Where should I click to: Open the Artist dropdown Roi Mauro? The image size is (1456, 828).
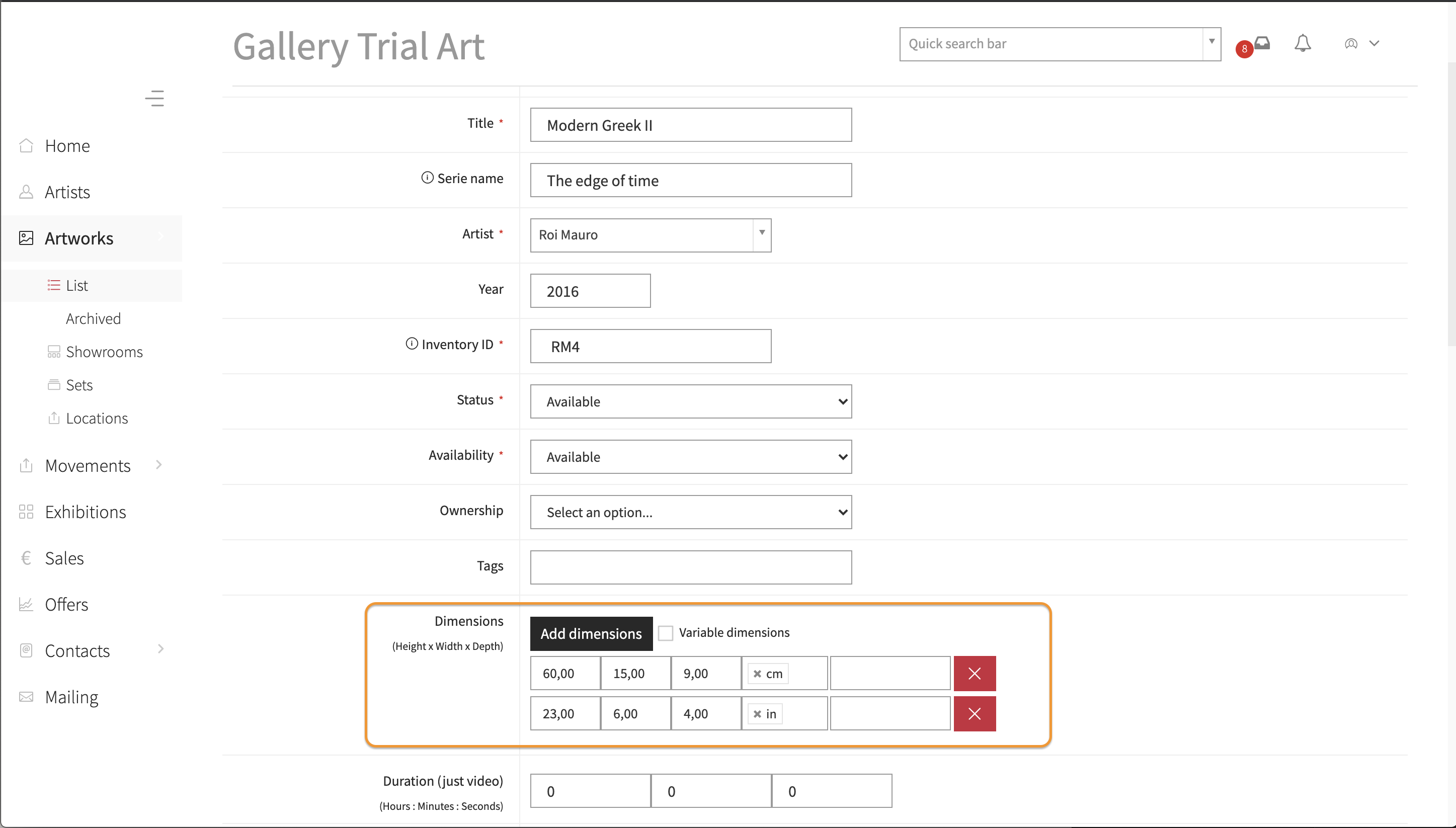tap(650, 235)
